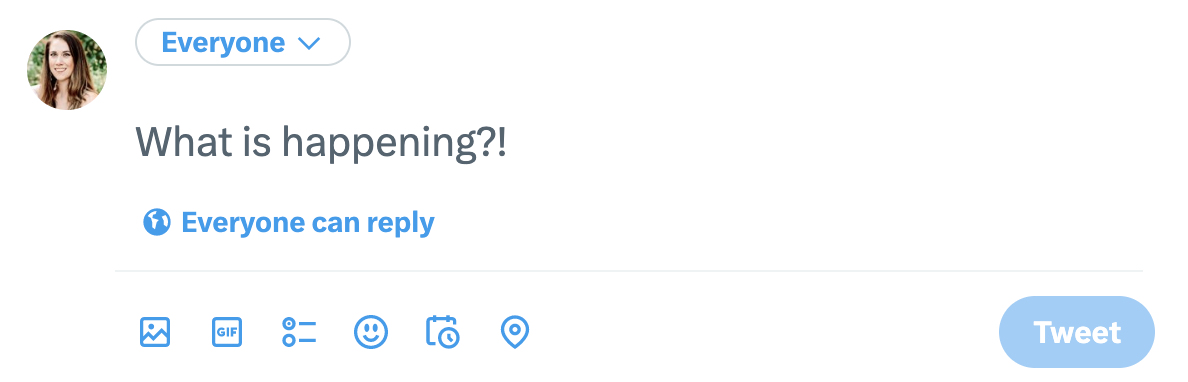Add a photo with the media icon
This screenshot has height=382, width=1188.
(155, 332)
